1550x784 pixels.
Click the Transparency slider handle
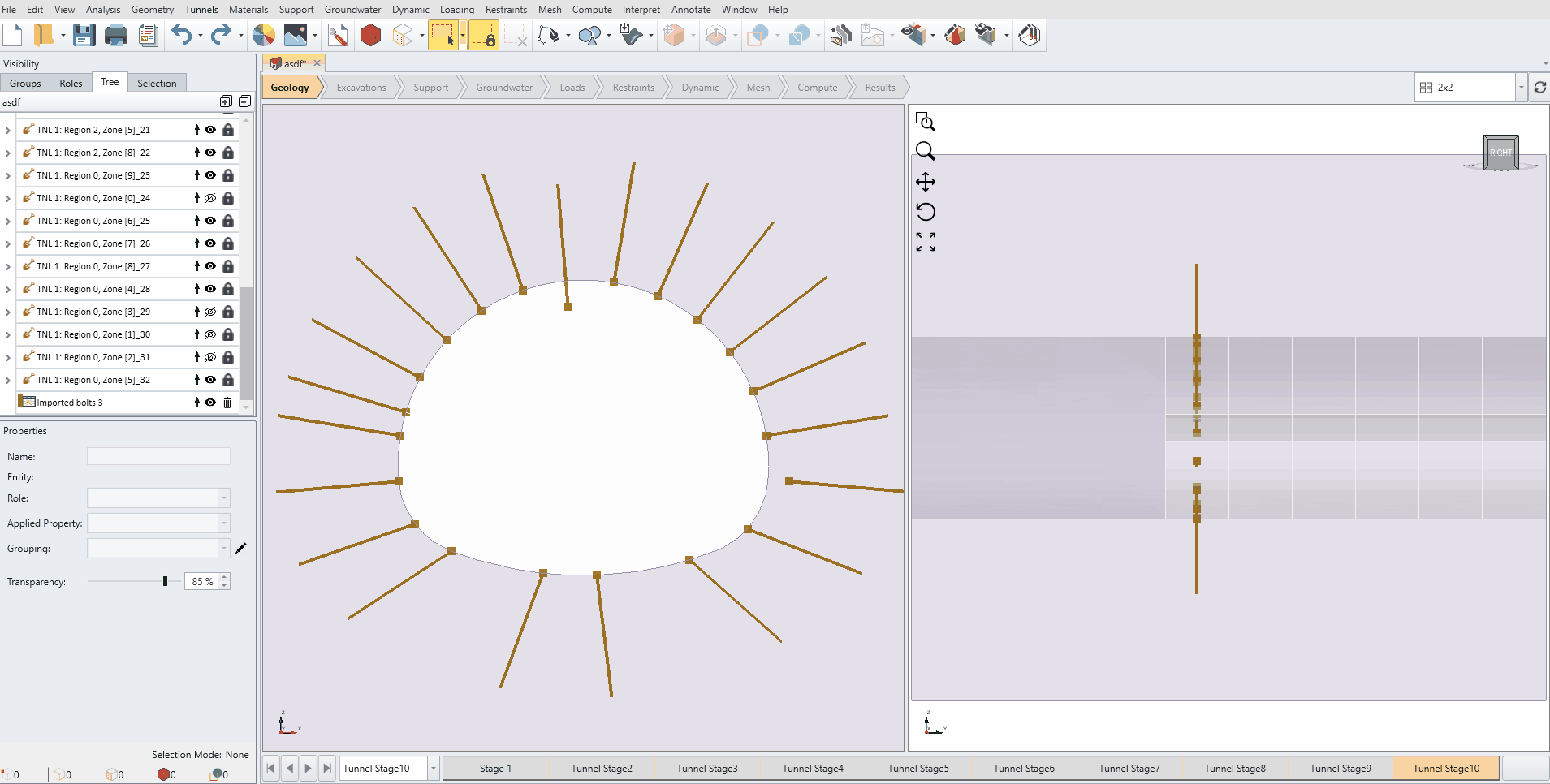coord(165,581)
